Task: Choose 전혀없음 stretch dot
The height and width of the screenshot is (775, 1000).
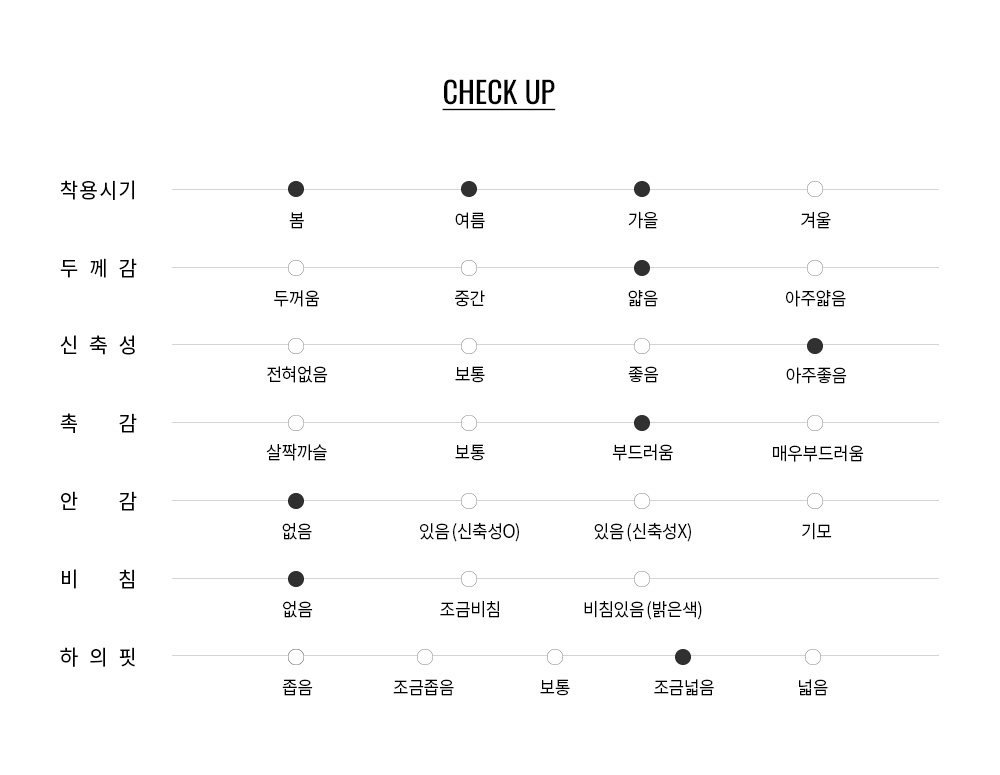Action: (x=296, y=346)
